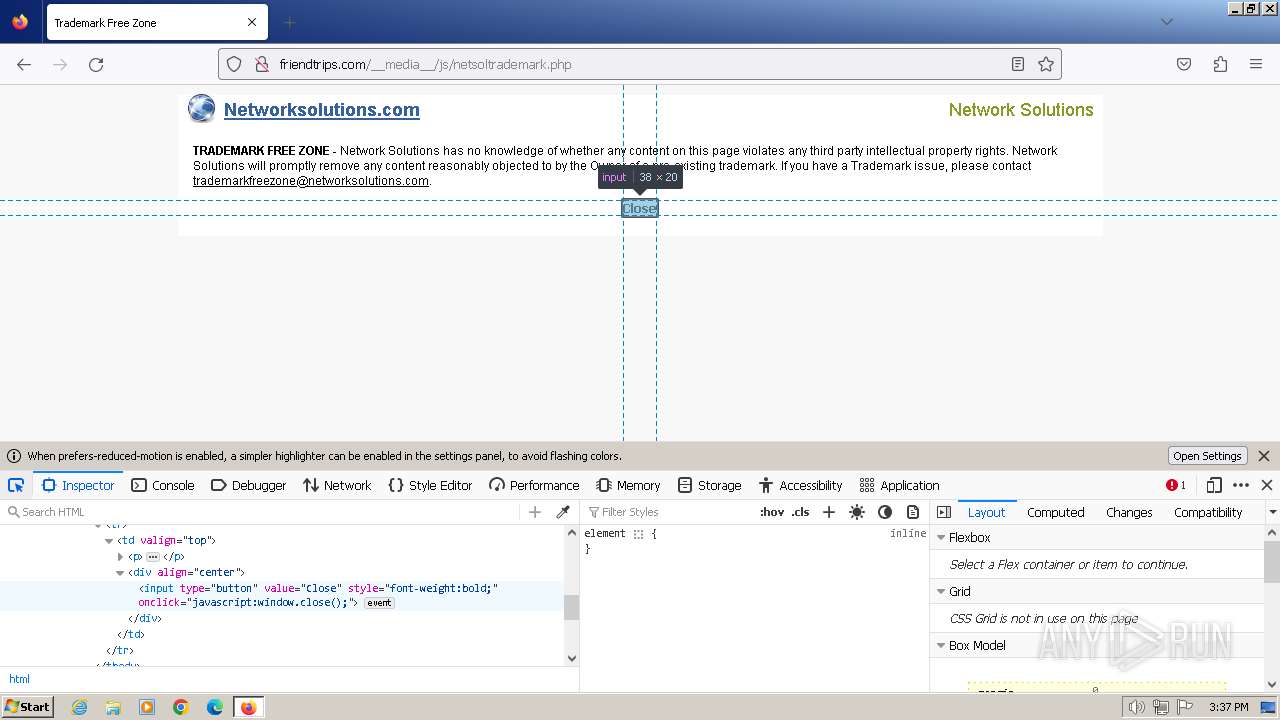Open a new tab with plus button
This screenshot has height=720, width=1280.
tap(289, 22)
